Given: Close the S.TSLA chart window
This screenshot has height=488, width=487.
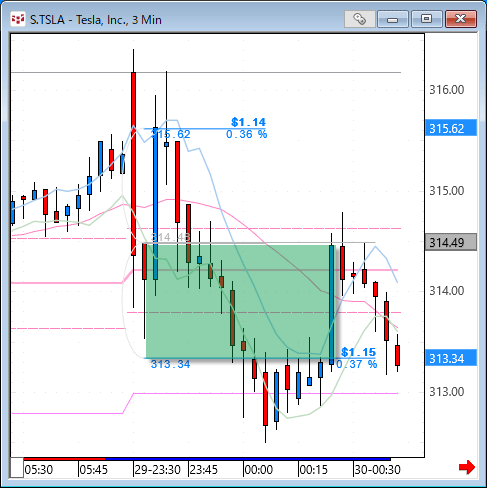Looking at the screenshot, I should (x=461, y=19).
